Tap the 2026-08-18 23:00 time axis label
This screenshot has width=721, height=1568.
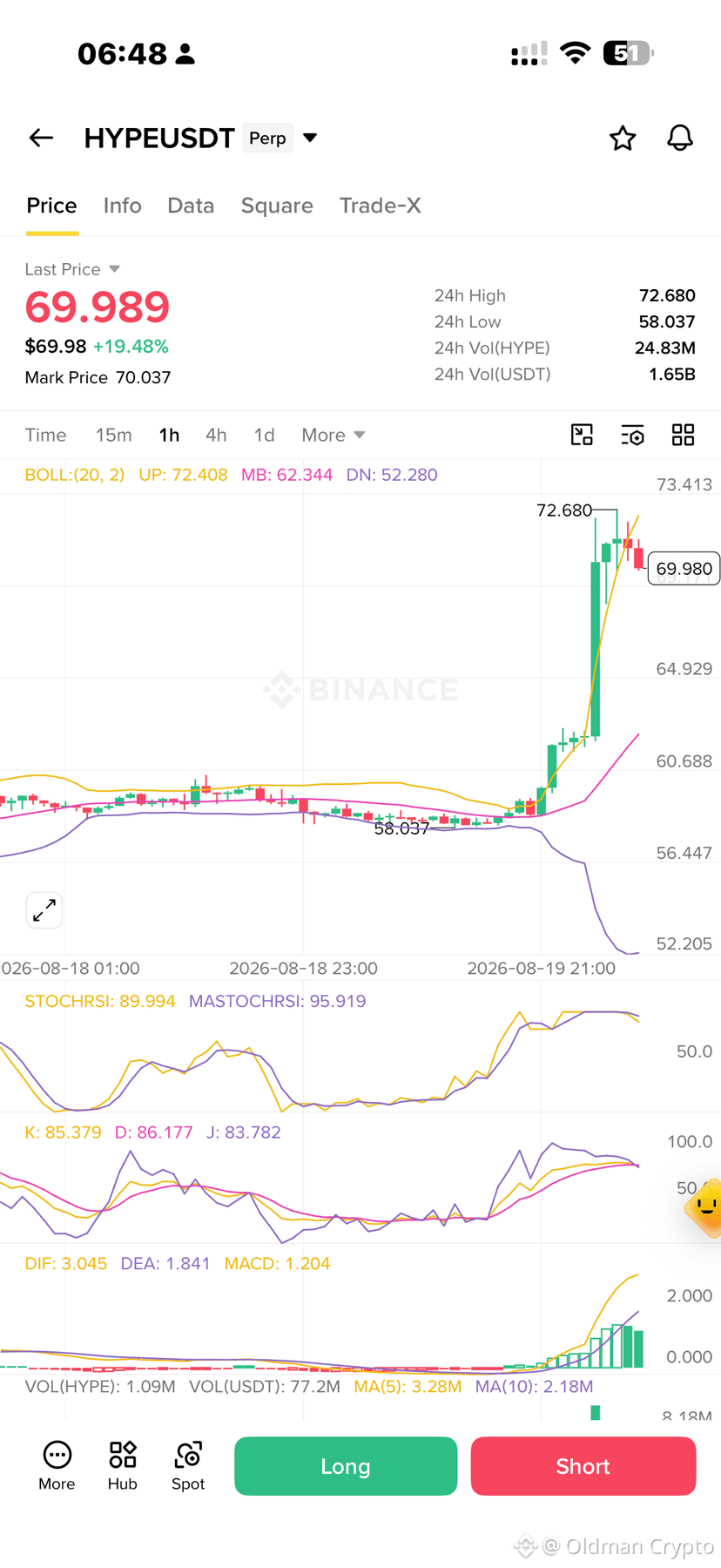[303, 969]
